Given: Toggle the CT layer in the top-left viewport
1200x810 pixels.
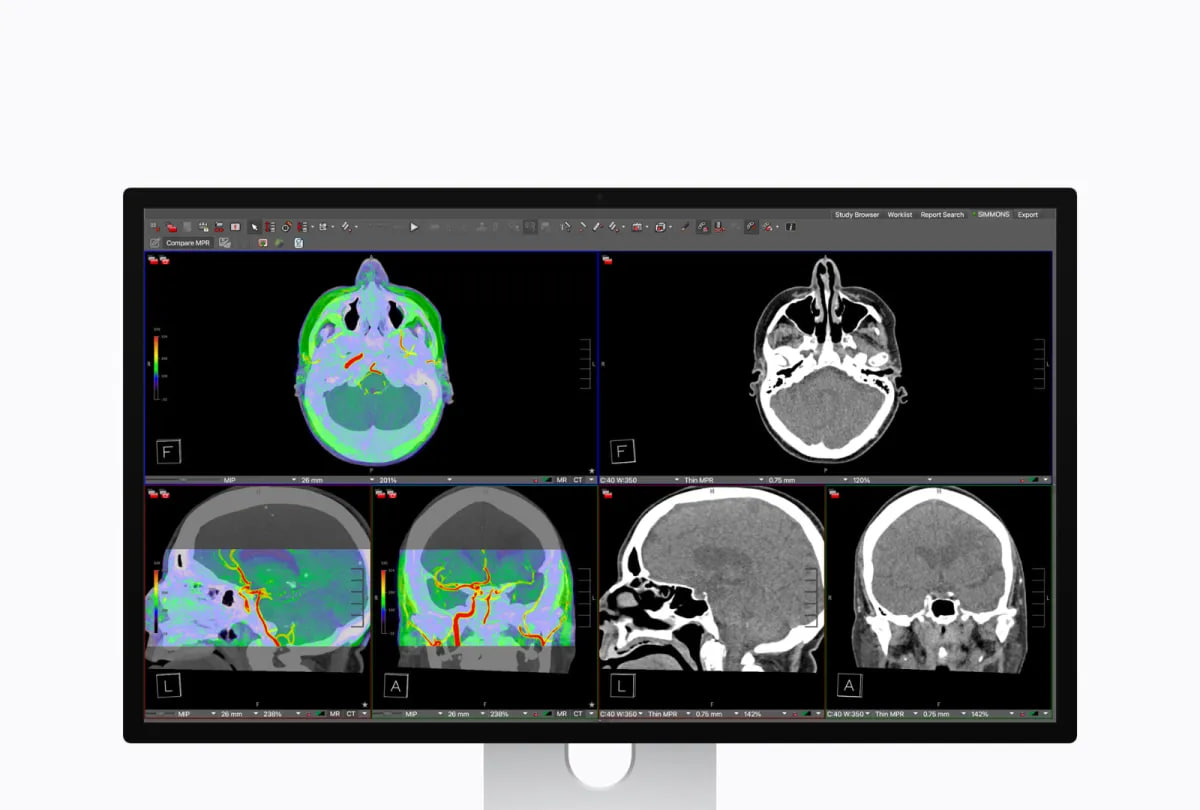Looking at the screenshot, I should pos(578,480).
